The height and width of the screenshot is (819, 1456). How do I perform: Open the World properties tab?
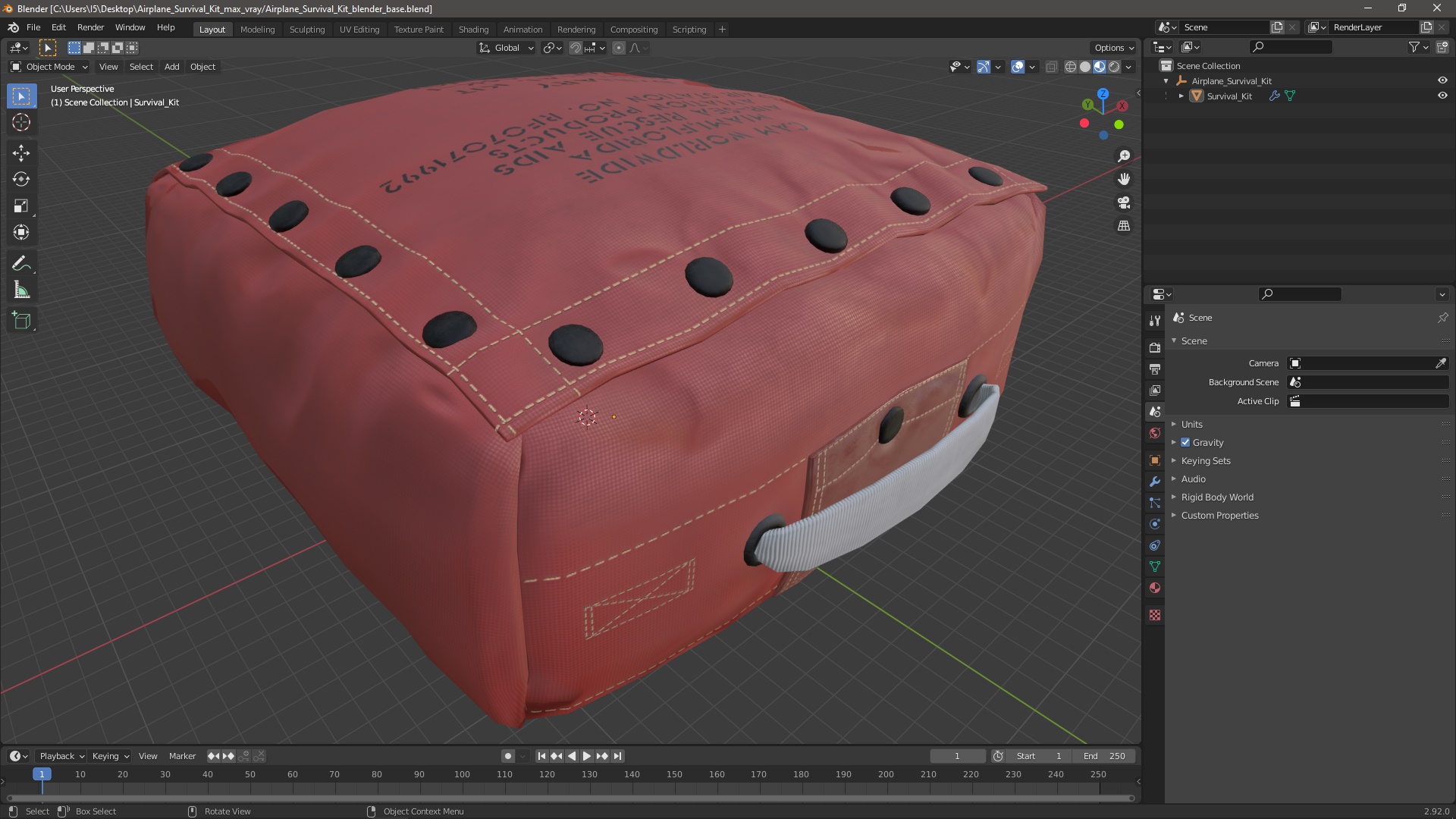(x=1155, y=433)
